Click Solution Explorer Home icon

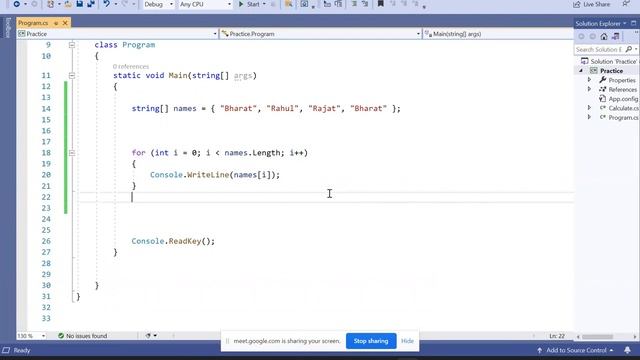coord(604,36)
